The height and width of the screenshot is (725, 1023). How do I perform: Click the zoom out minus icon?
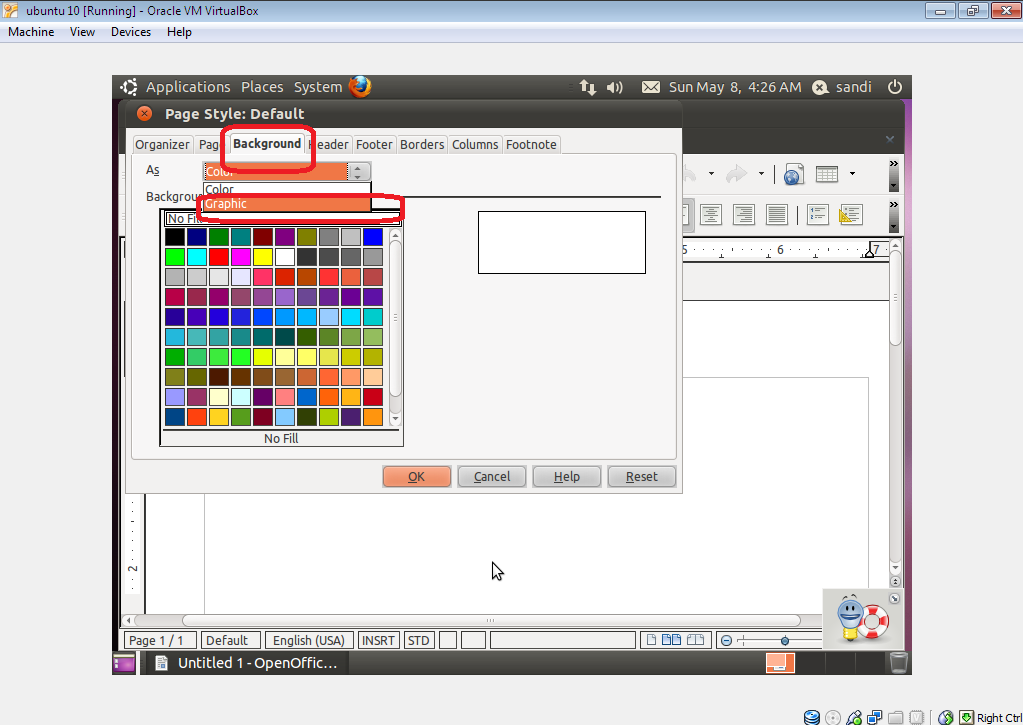click(x=726, y=641)
